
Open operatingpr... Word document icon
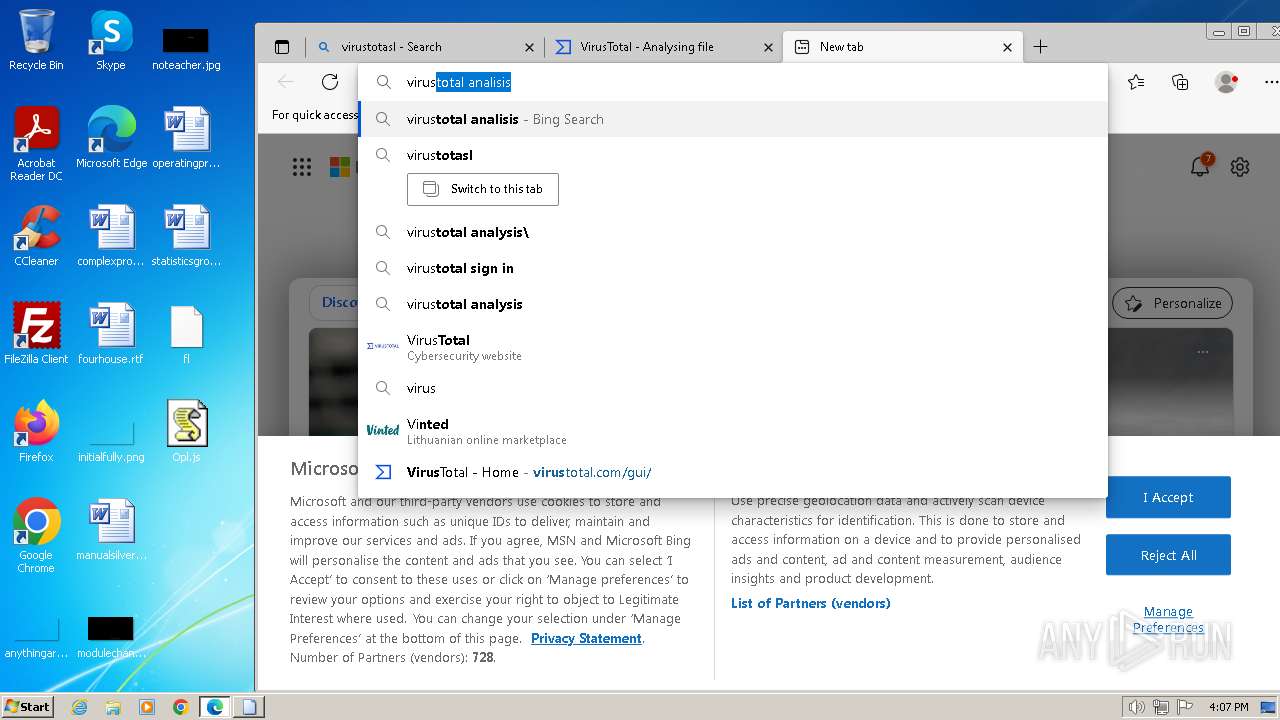[x=186, y=137]
